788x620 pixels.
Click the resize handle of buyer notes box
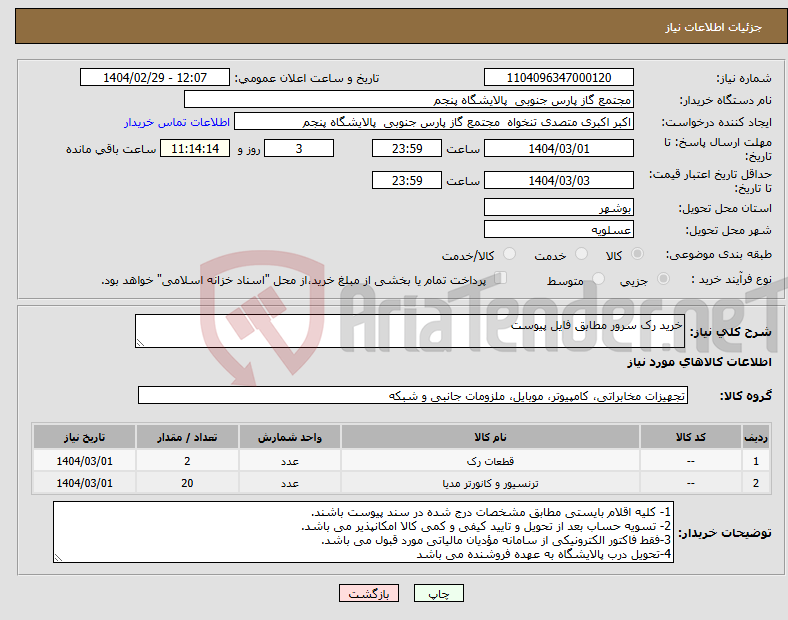tap(58, 558)
